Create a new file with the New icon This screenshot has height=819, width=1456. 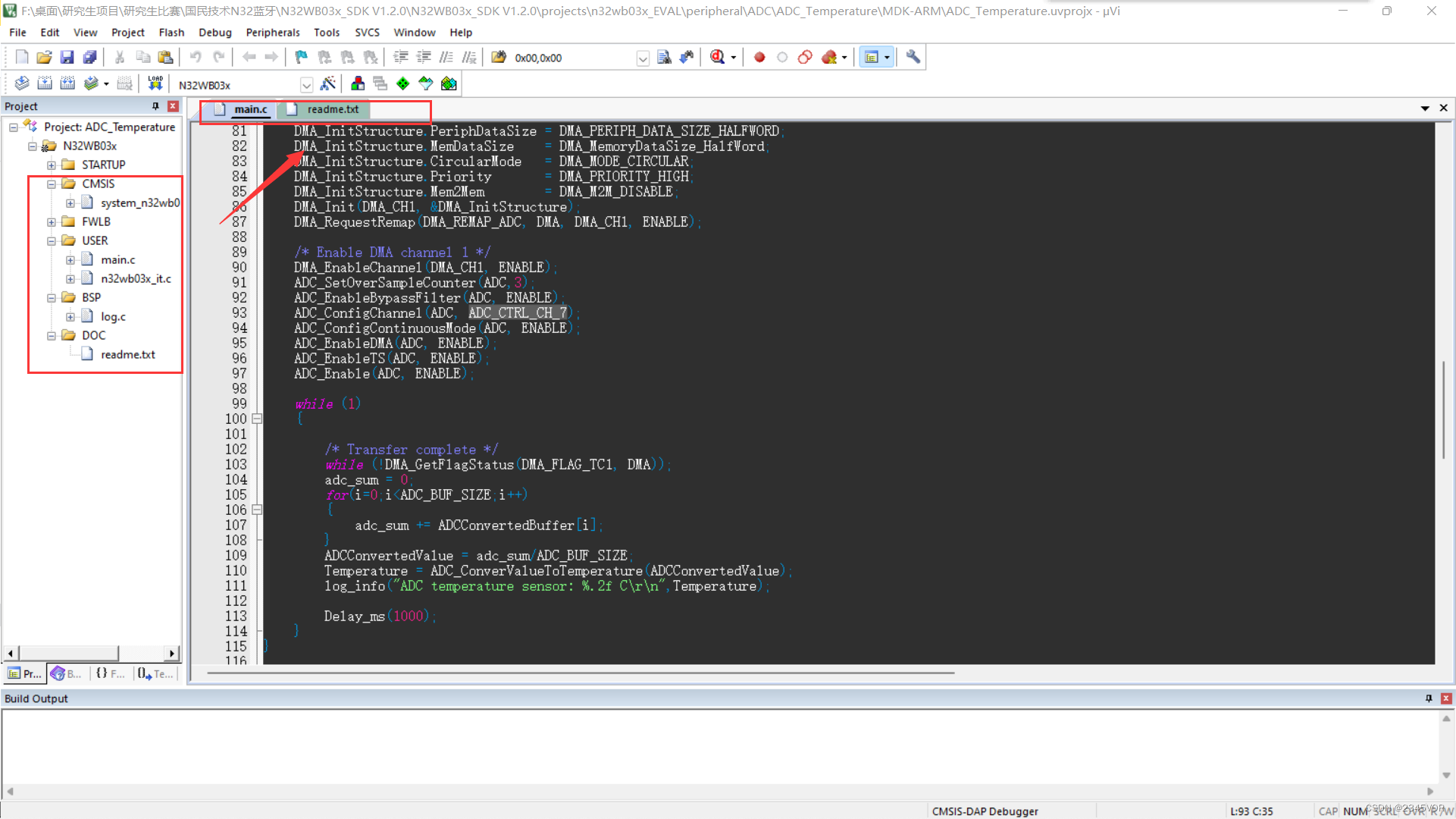pyautogui.click(x=21, y=57)
